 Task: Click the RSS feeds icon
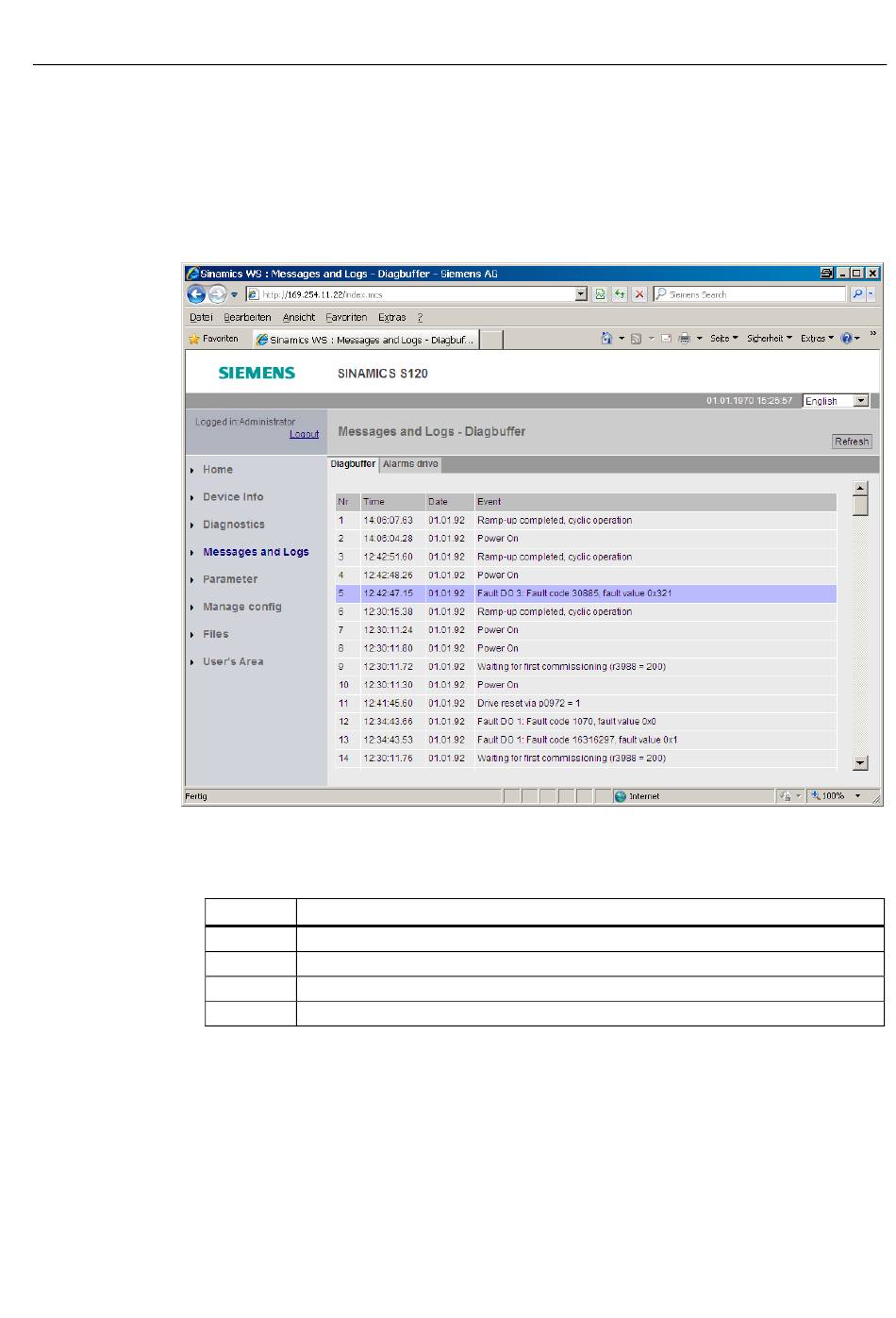[x=636, y=339]
